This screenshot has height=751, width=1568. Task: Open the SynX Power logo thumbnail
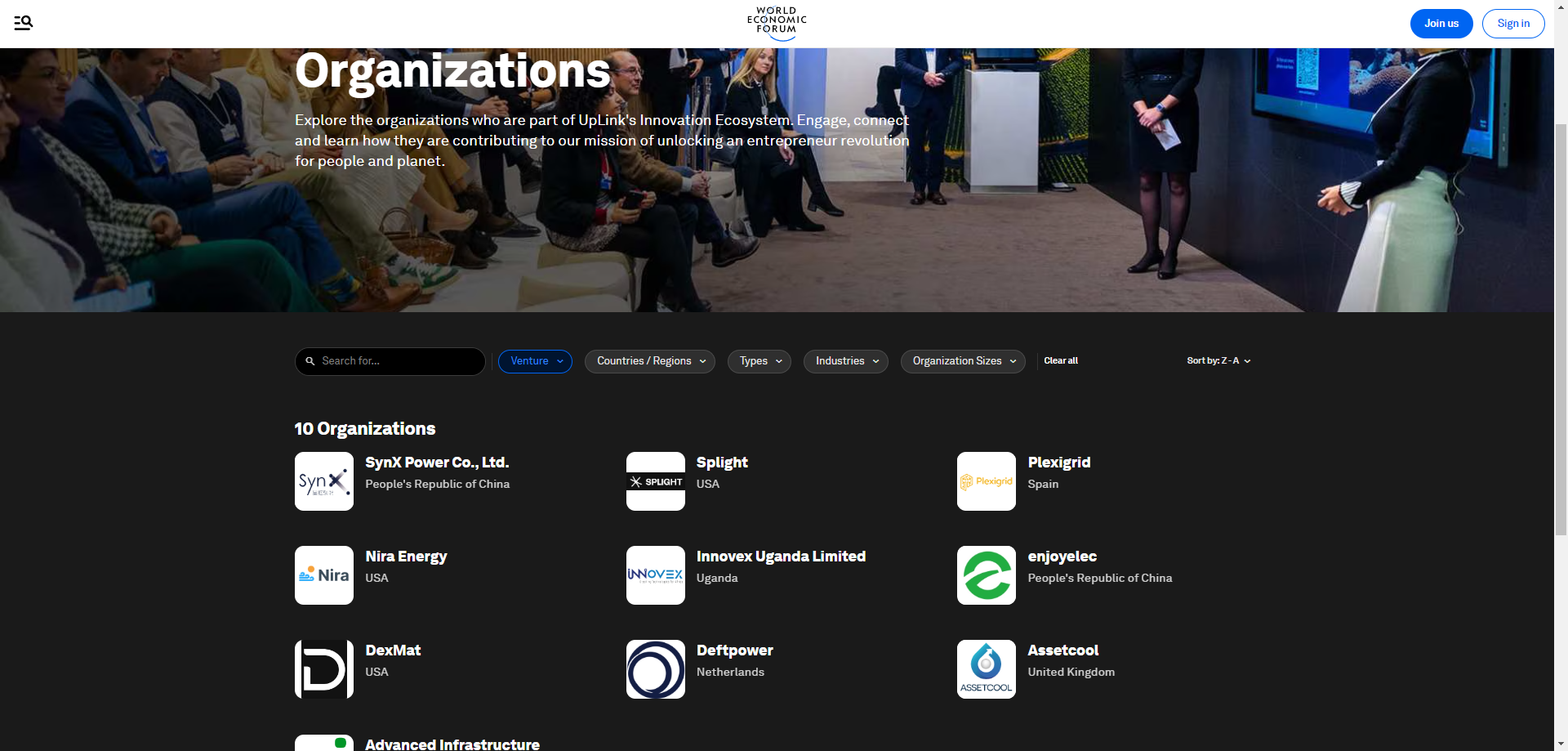(x=324, y=481)
